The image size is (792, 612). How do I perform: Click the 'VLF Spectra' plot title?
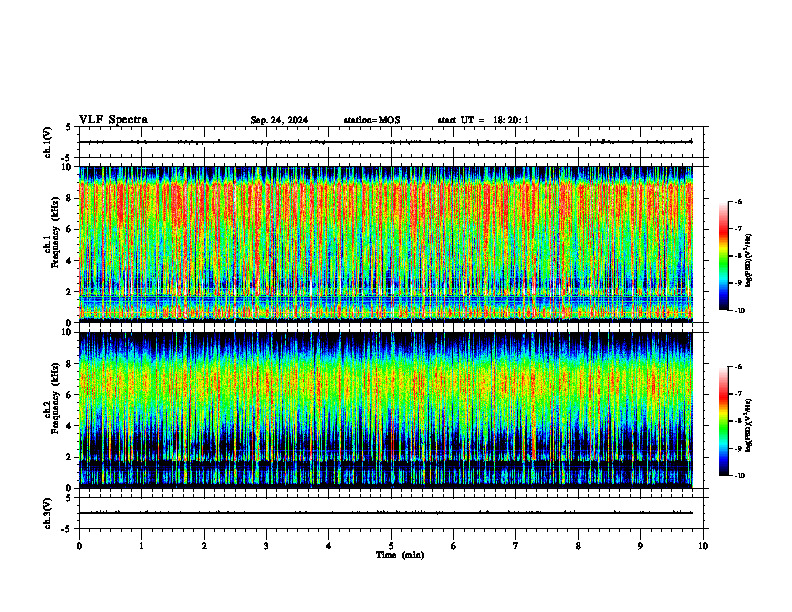point(113,120)
